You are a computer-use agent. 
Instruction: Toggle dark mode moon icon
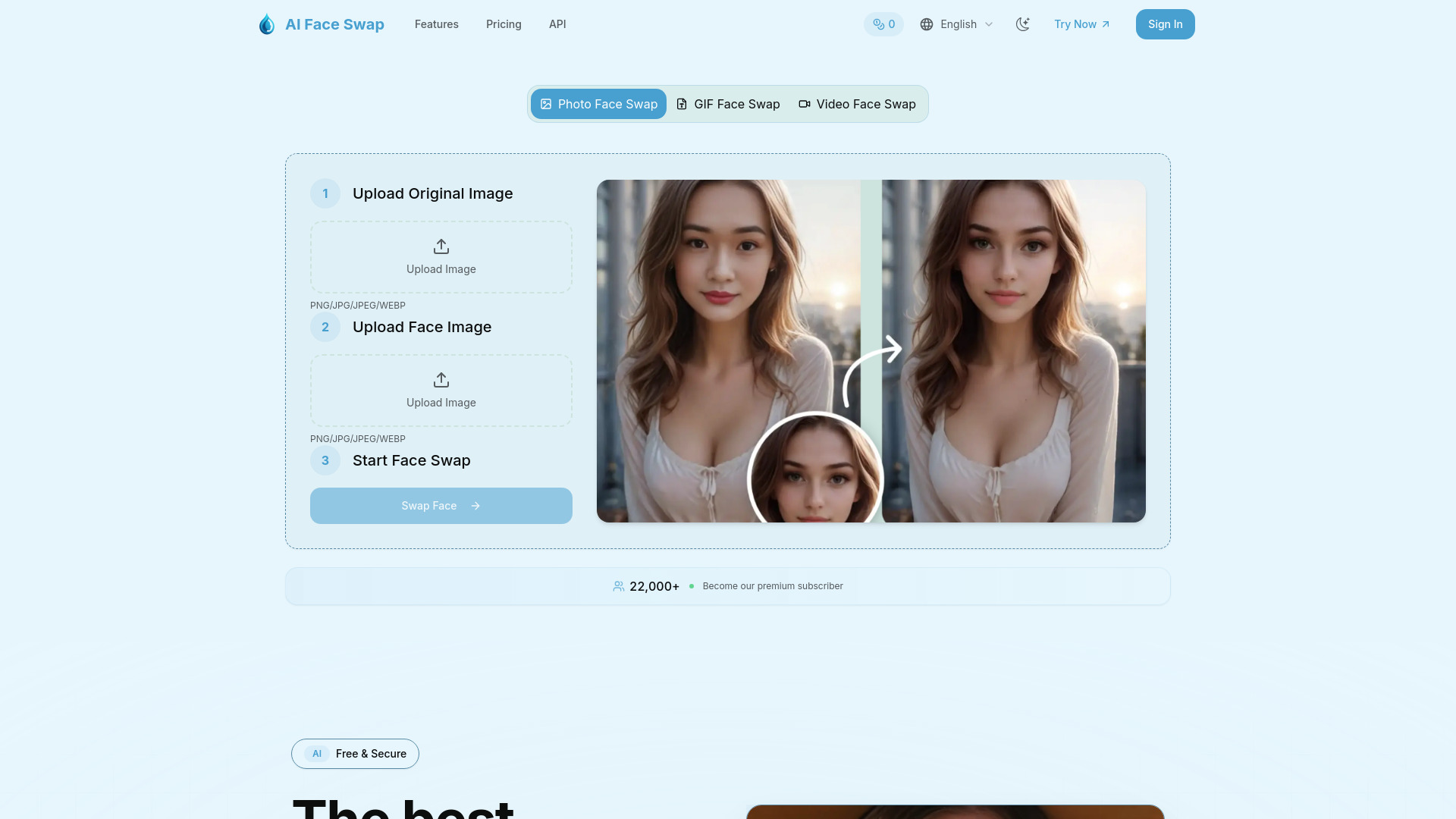coord(1023,24)
